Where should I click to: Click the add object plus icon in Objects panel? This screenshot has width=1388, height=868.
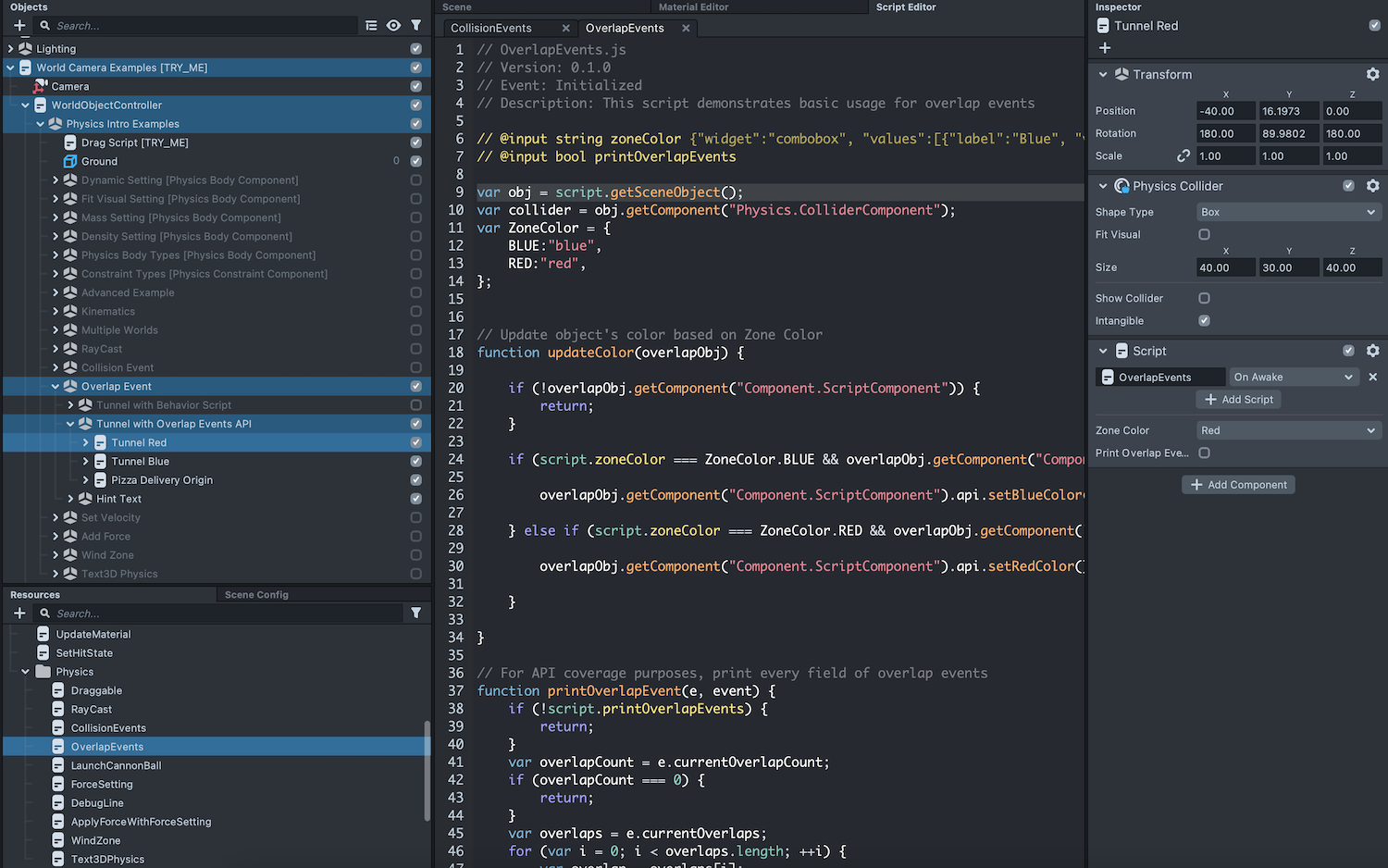tap(19, 26)
